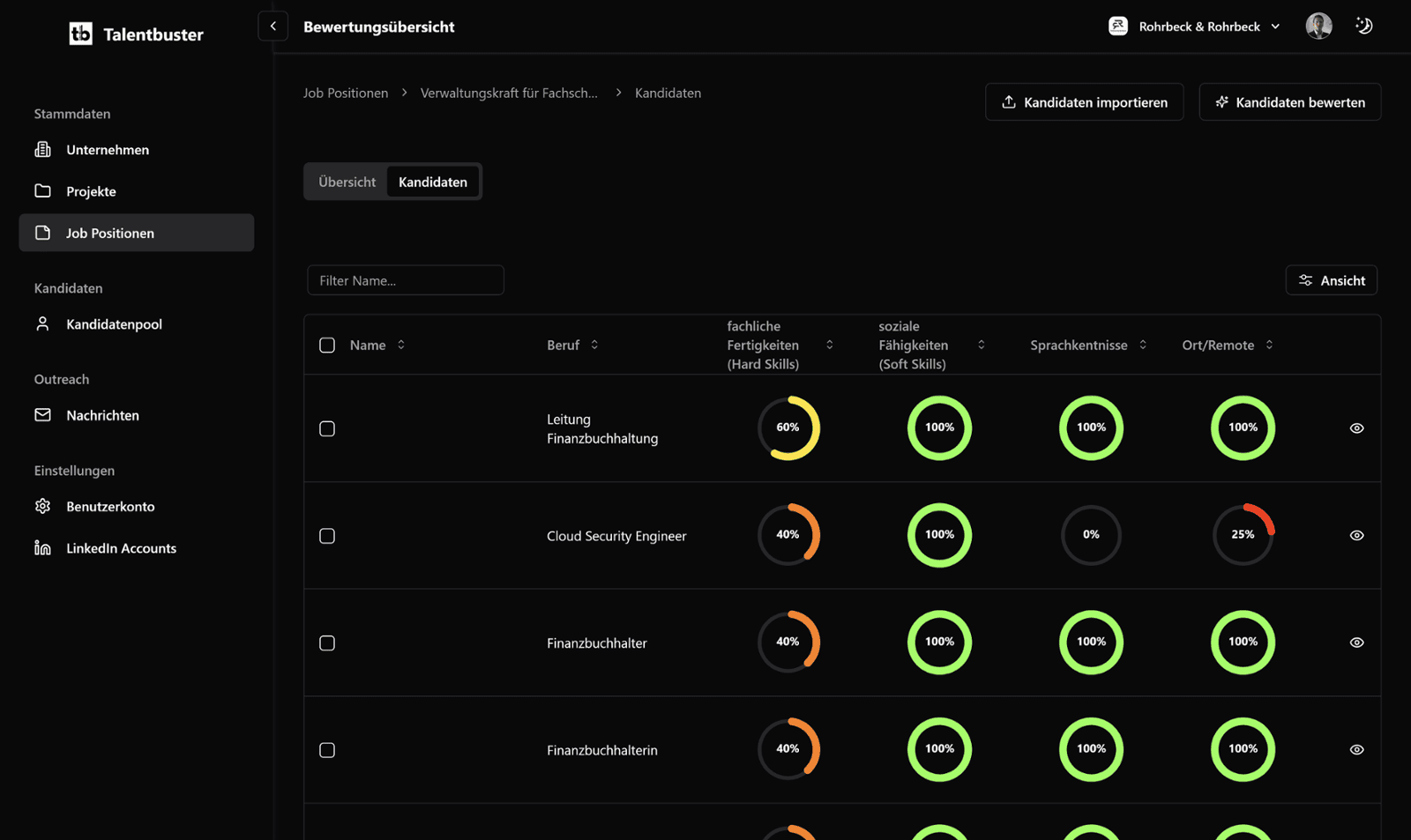The image size is (1411, 840).
Task: View Finanzbuchhalter candidate via eye icon
Action: 1357,643
